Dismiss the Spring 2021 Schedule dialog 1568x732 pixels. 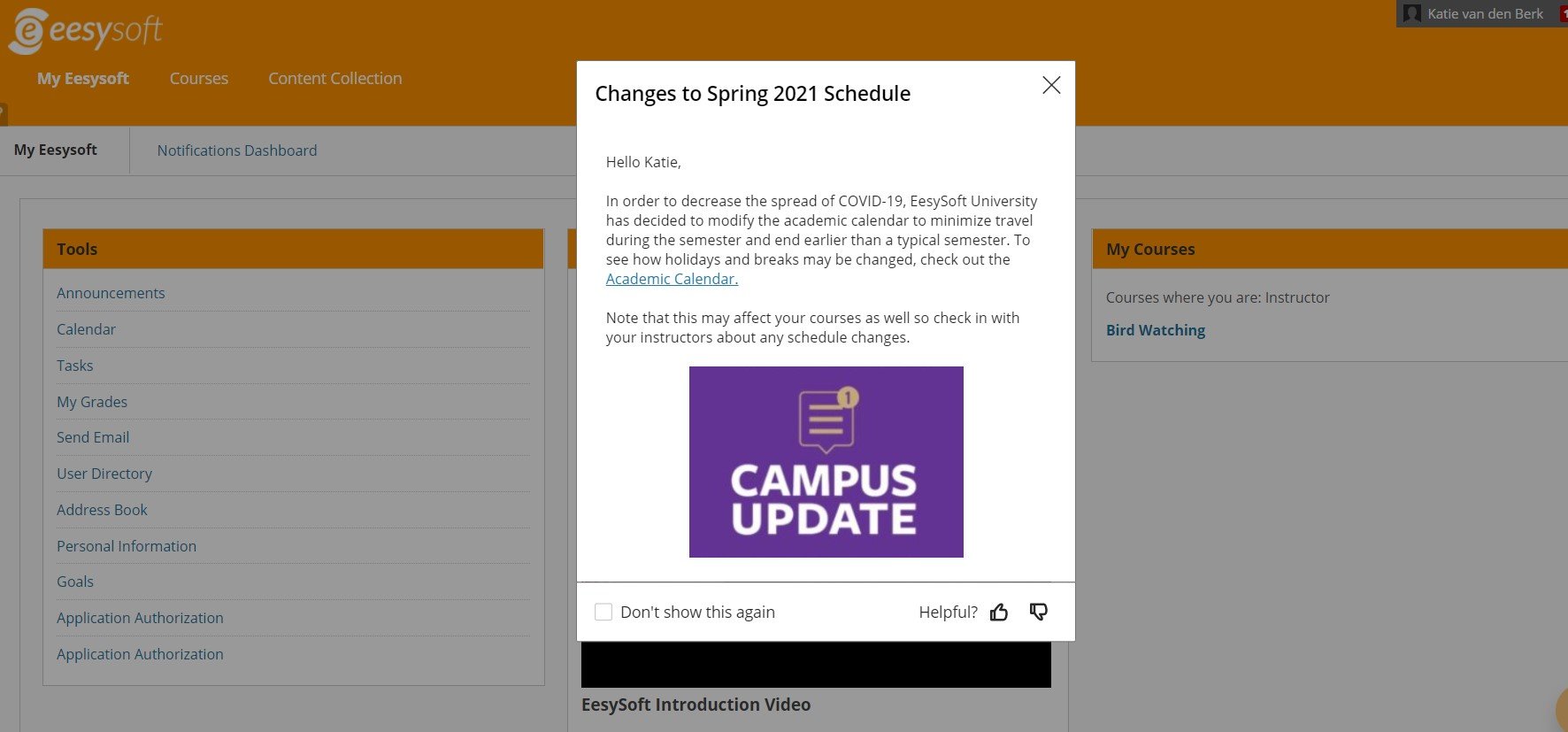1050,85
